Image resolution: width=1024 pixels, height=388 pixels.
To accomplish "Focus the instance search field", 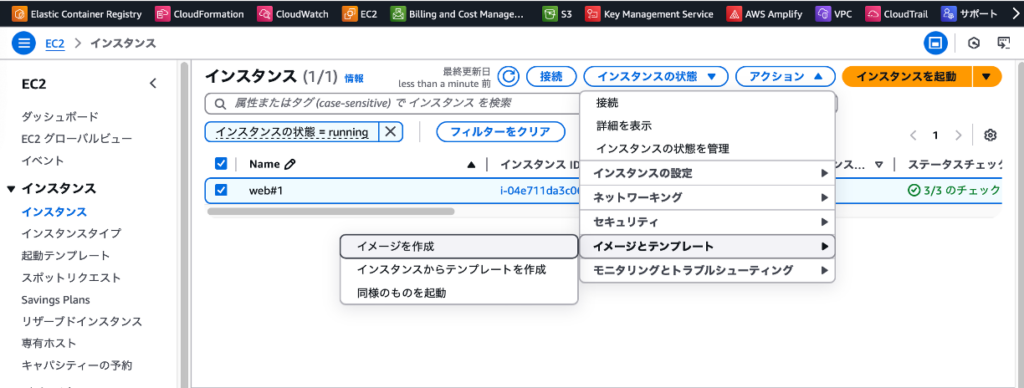I will click(x=392, y=103).
